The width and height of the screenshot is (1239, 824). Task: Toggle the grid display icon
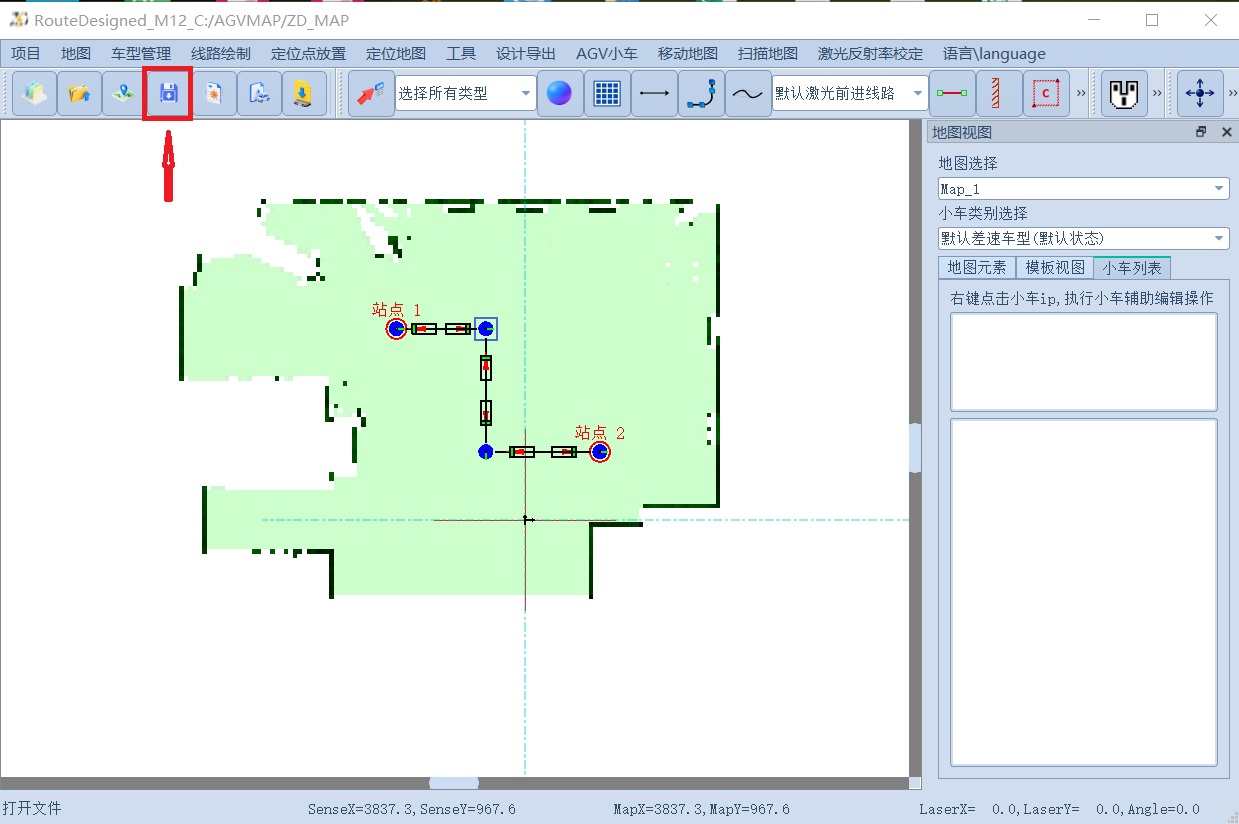coord(607,94)
